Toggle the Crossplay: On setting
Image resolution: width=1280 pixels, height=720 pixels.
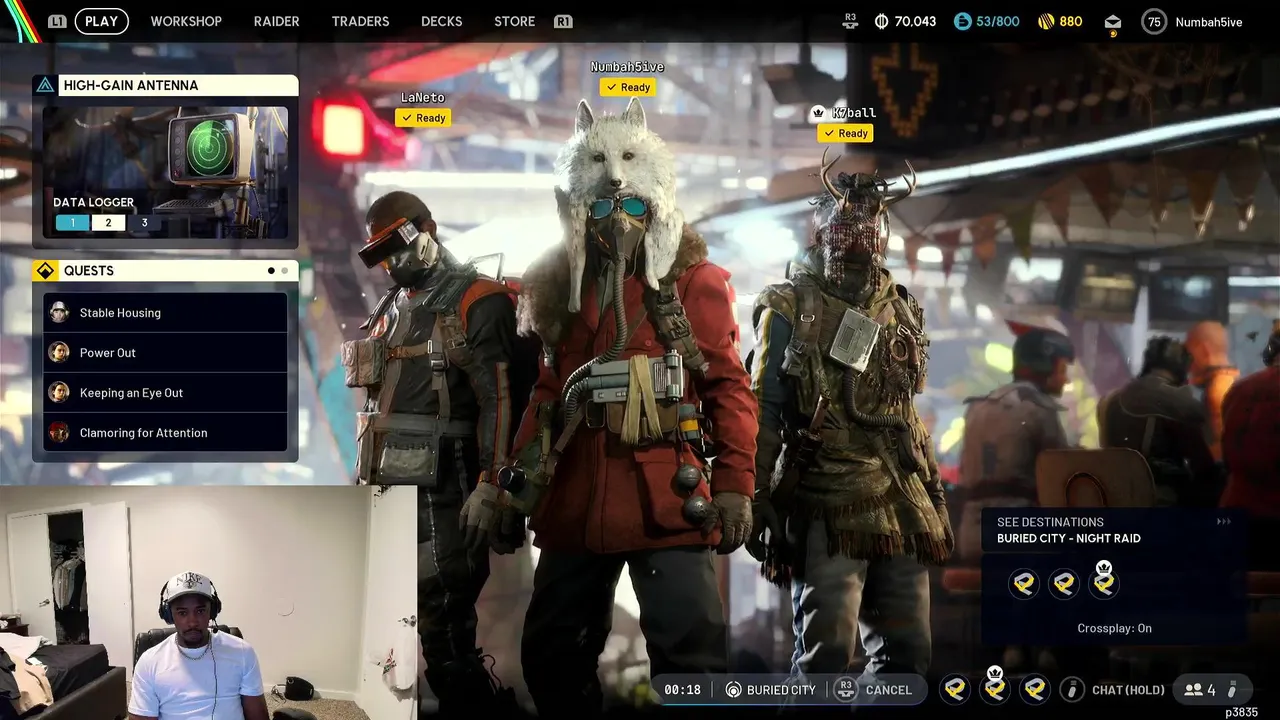[x=1114, y=628]
